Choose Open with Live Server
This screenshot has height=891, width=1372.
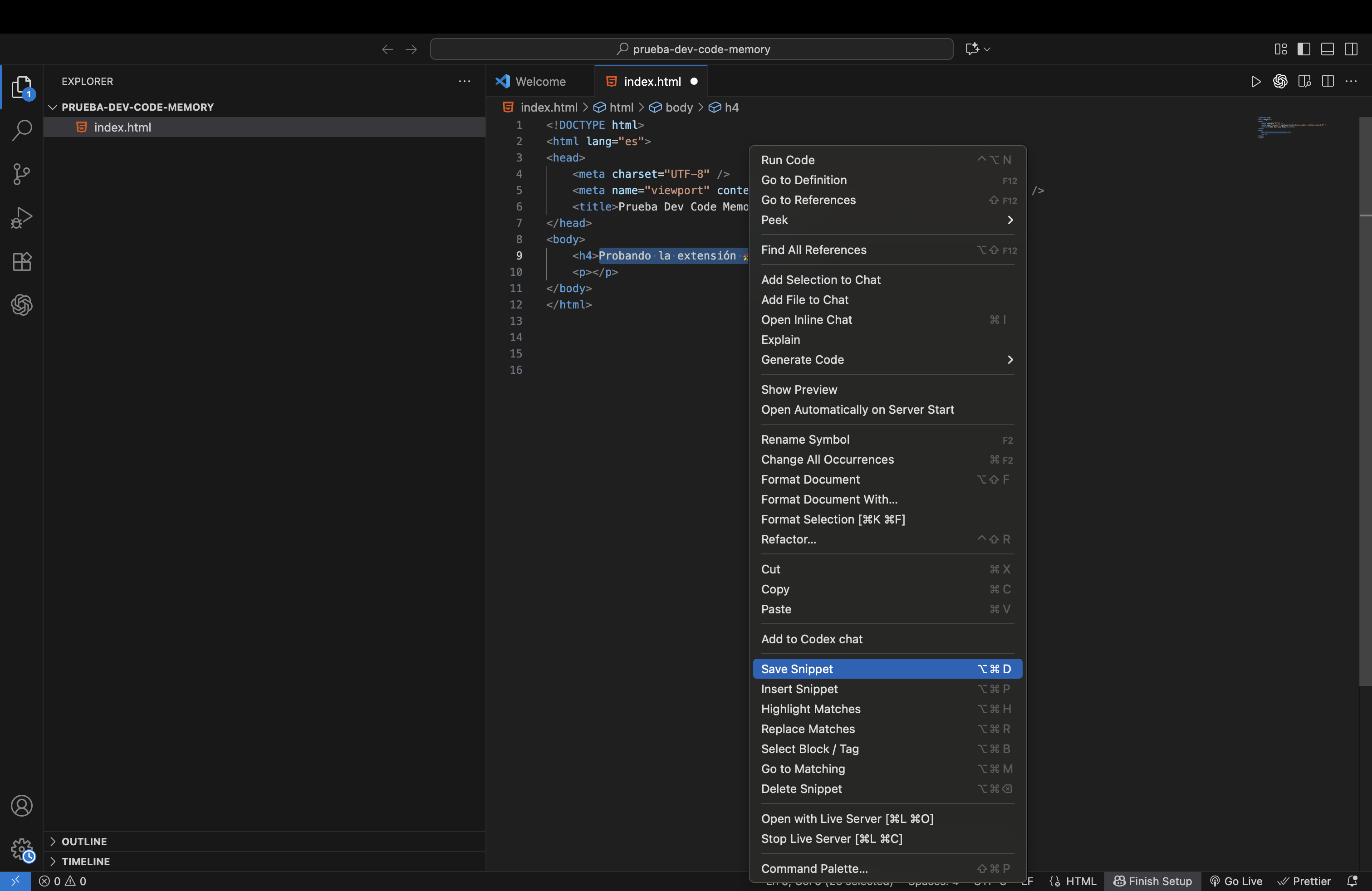[x=887, y=819]
